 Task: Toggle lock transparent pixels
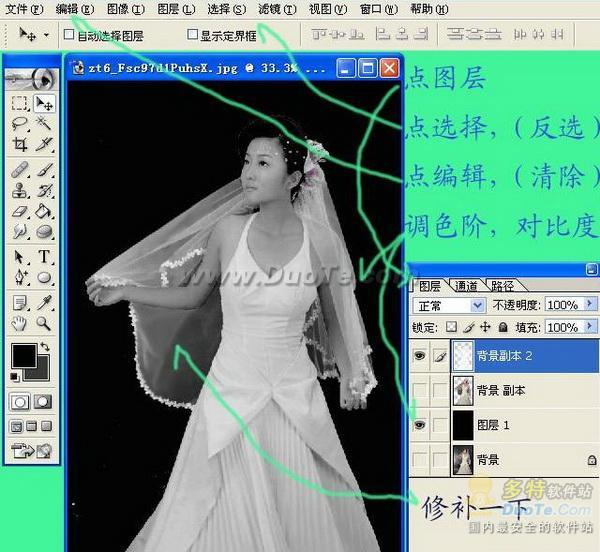[452, 327]
